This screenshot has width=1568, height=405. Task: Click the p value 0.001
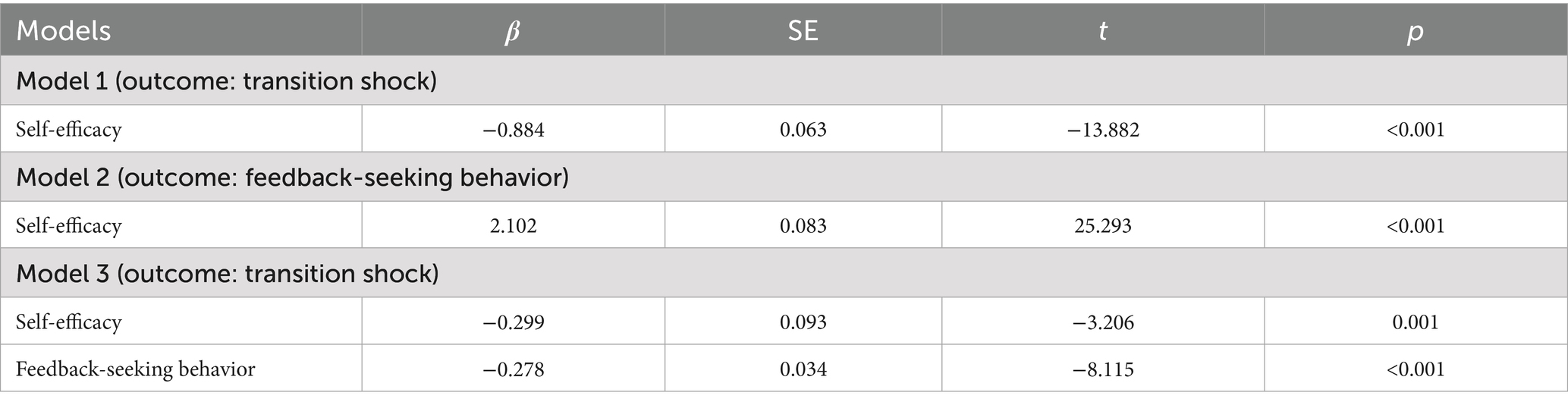(1416, 322)
